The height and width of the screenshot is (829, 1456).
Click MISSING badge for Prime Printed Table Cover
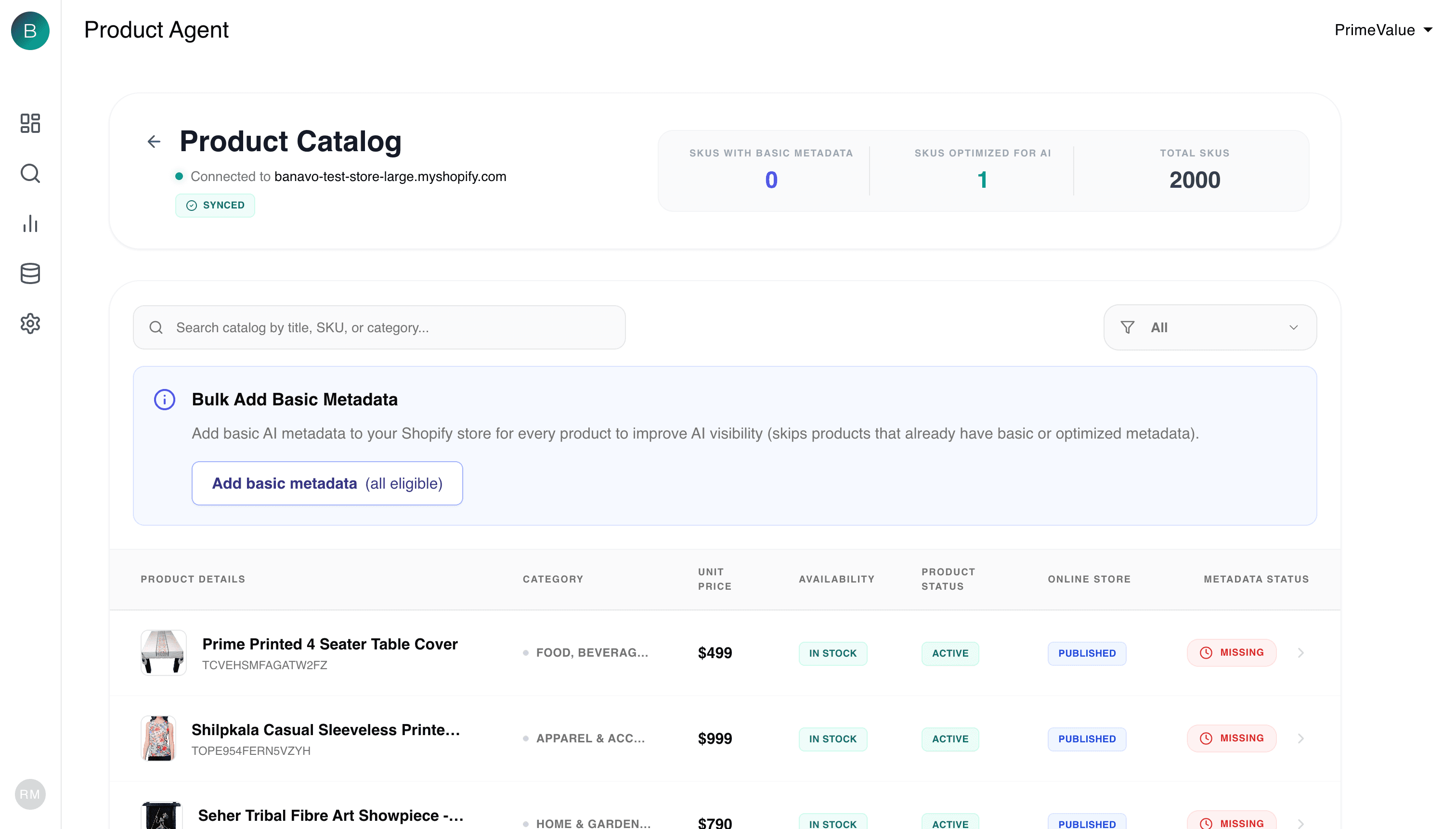(x=1231, y=653)
